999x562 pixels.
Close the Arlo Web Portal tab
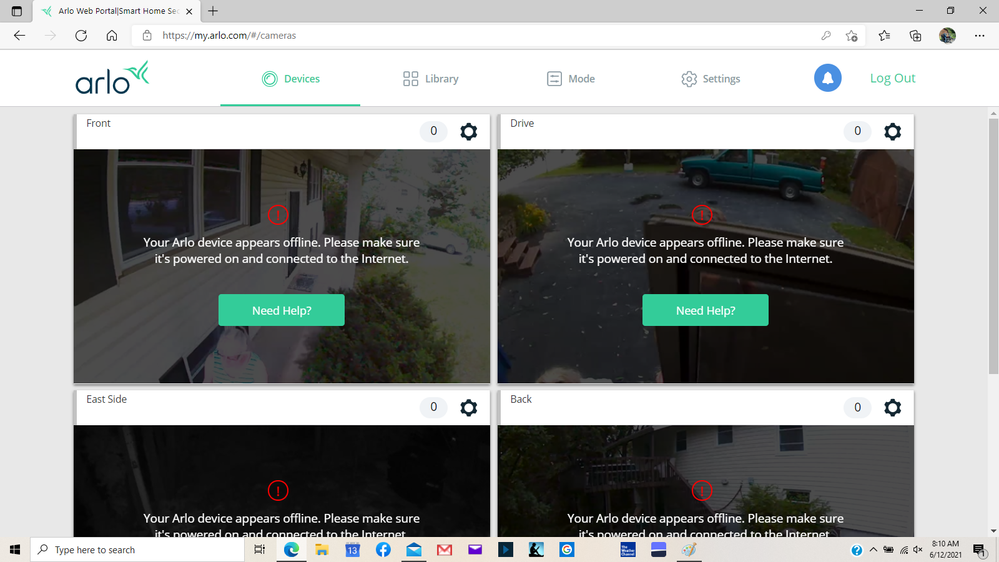point(189,11)
